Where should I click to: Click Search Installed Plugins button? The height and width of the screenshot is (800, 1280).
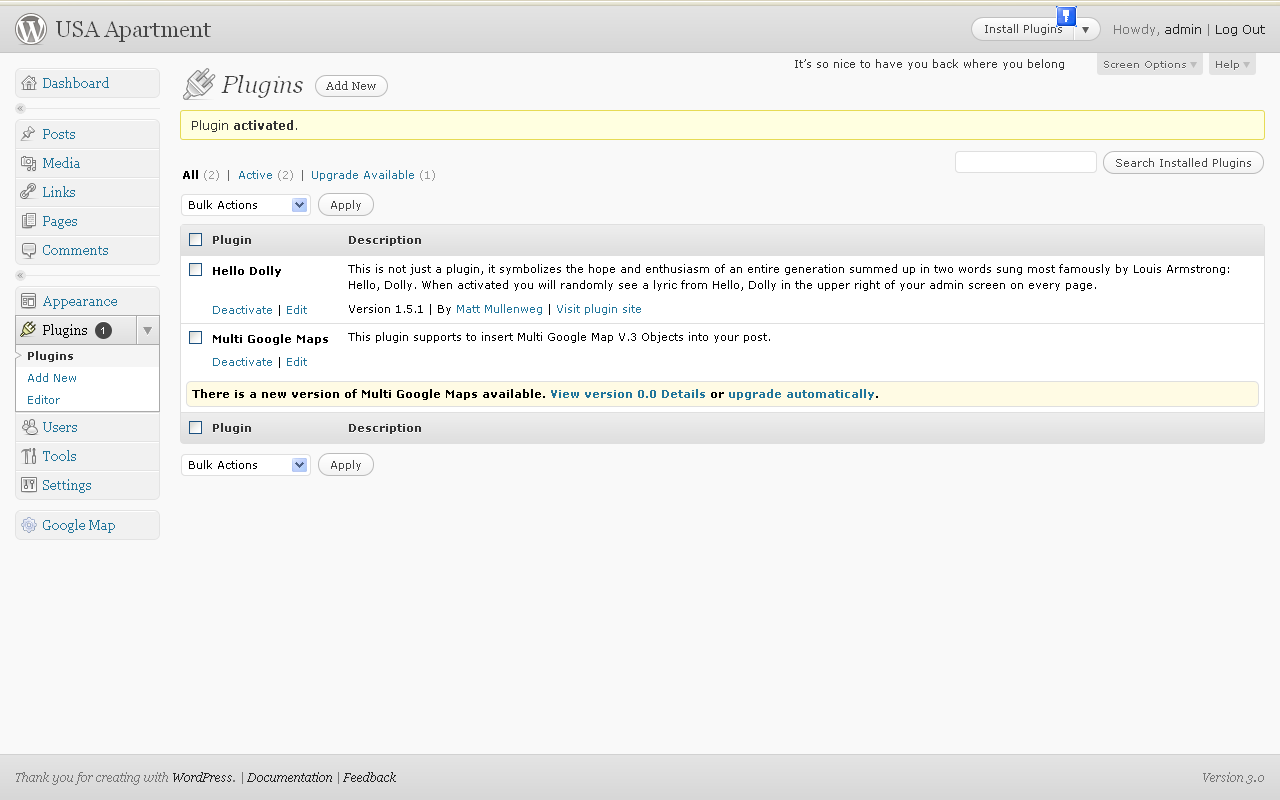[1183, 163]
